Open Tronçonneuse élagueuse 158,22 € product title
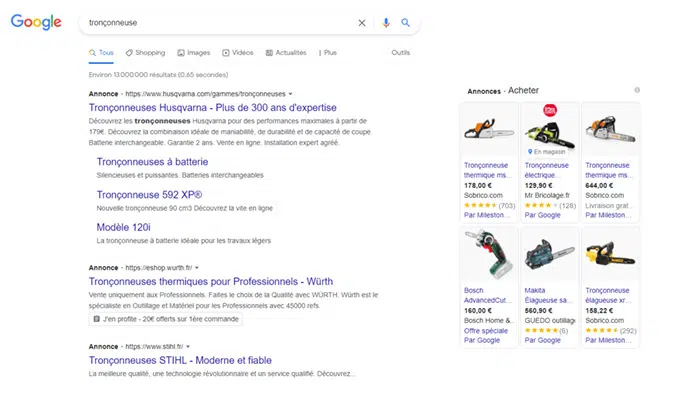Viewport: 689px width, 397px height. pyautogui.click(x=609, y=295)
